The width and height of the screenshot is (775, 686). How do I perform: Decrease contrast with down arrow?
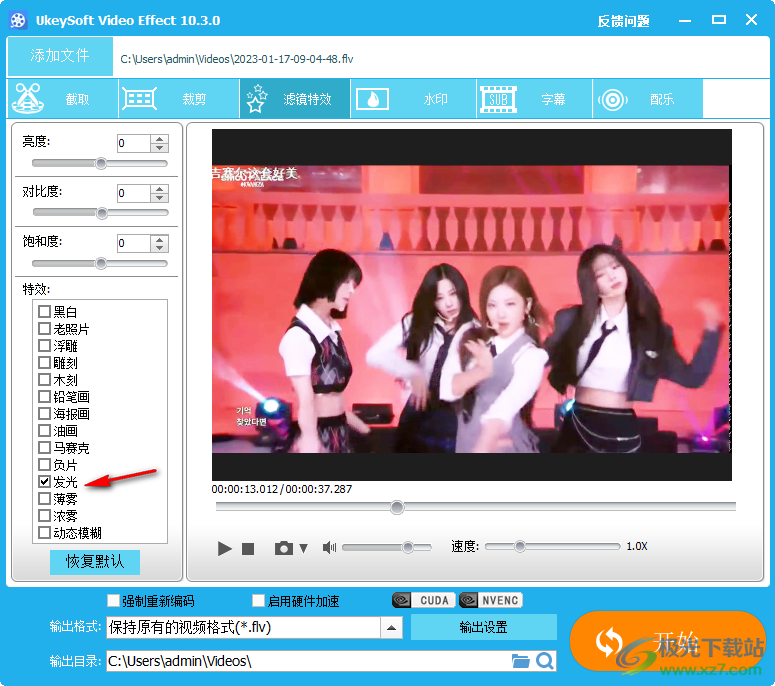pos(159,198)
